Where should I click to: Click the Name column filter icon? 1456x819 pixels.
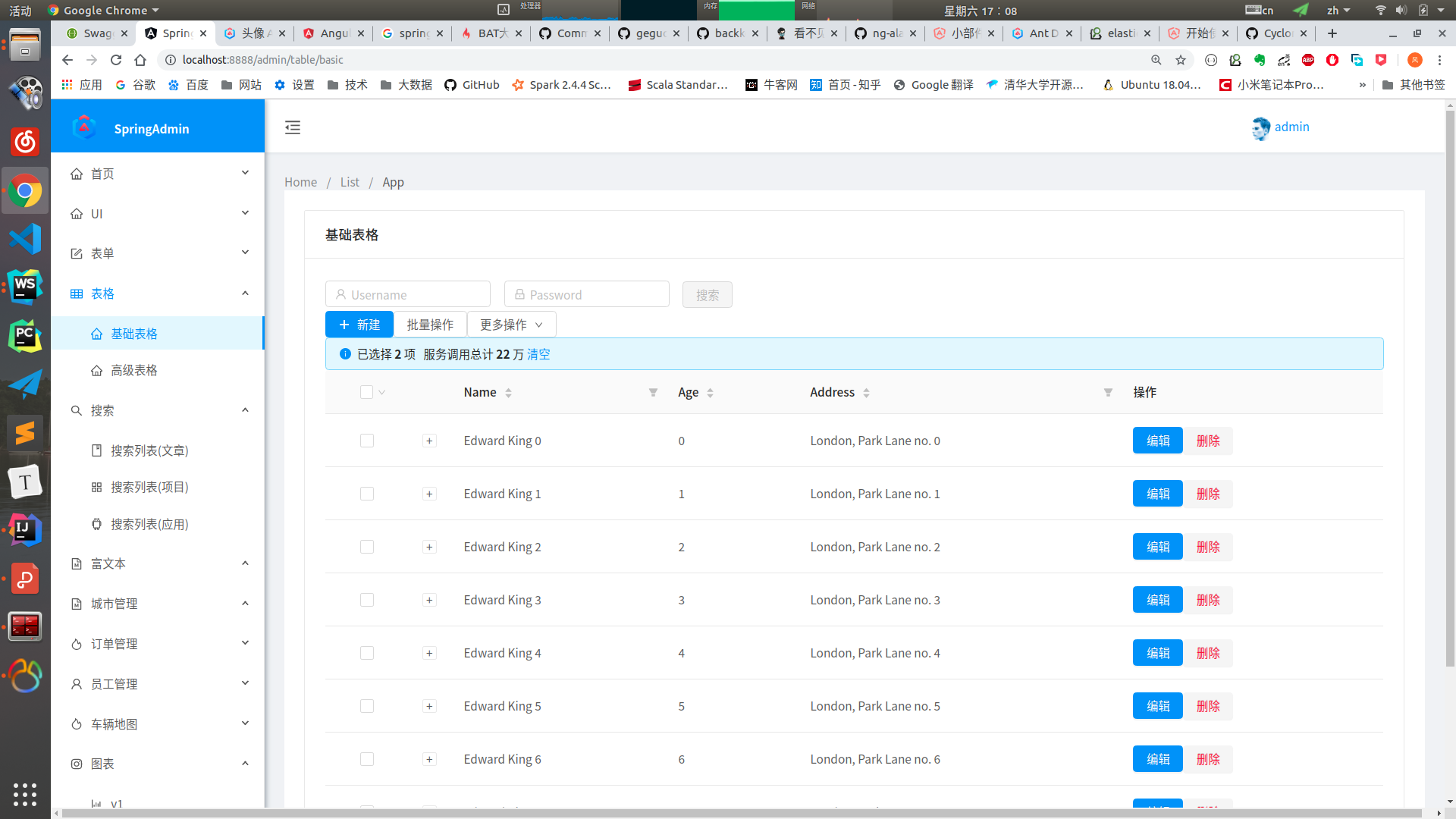[x=653, y=393]
